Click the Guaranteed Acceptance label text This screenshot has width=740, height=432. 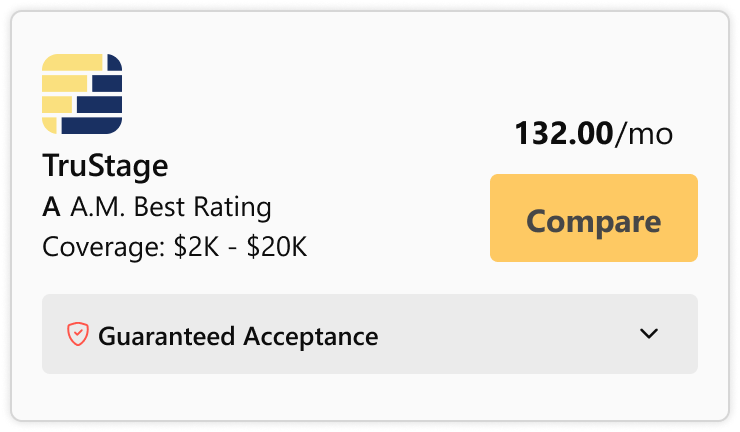[238, 336]
